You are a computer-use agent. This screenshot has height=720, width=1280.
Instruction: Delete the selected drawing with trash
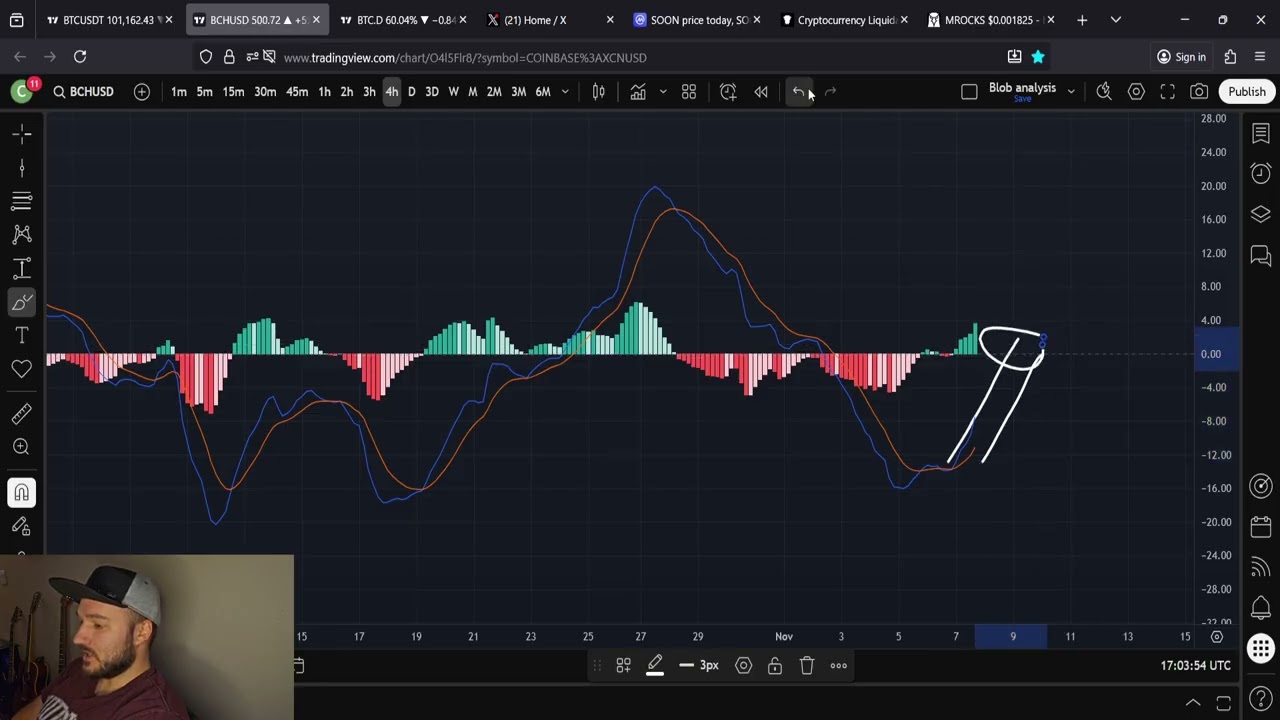[807, 666]
